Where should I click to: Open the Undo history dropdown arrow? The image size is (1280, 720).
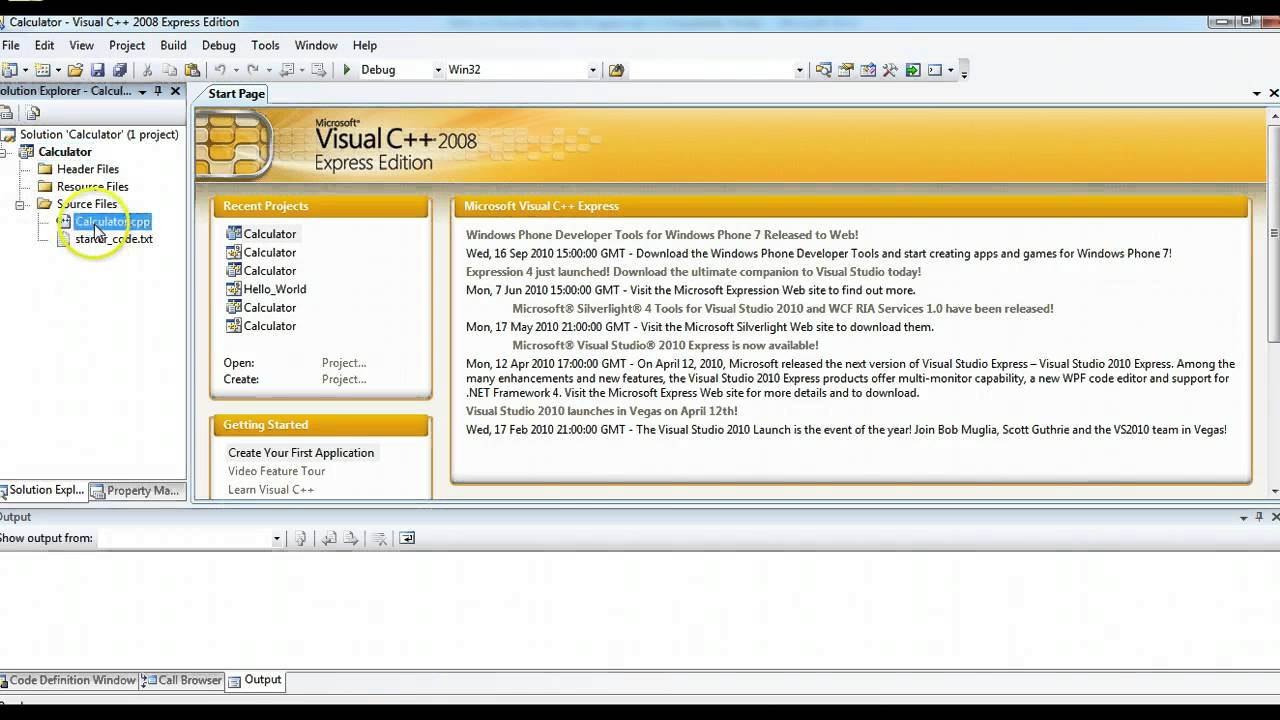point(236,70)
